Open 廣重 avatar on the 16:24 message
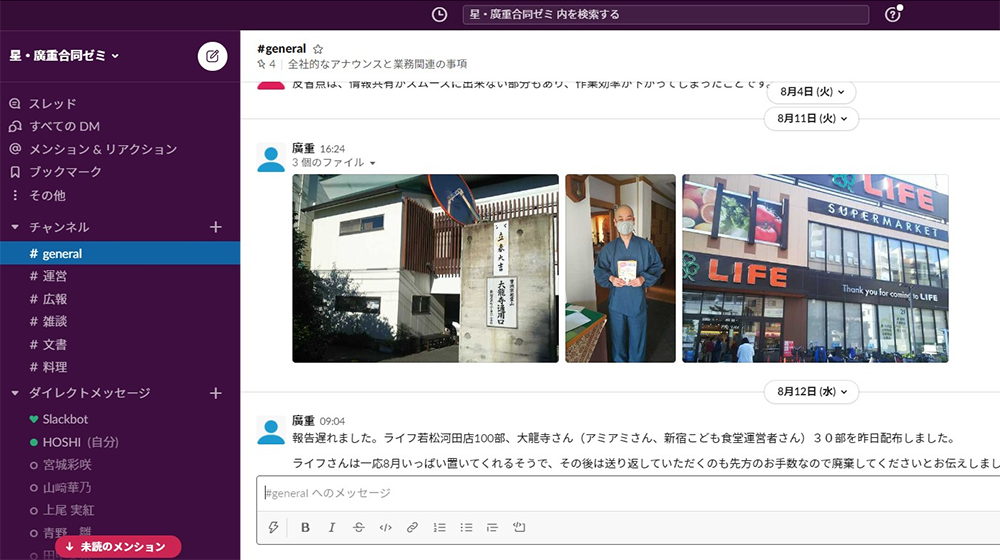1000x560 pixels. click(x=270, y=158)
